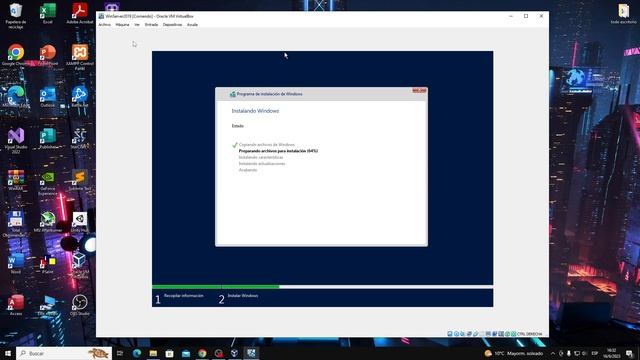Open Papelera de reciclaje on desktop
Viewport: 640px width, 360px height.
16,16
